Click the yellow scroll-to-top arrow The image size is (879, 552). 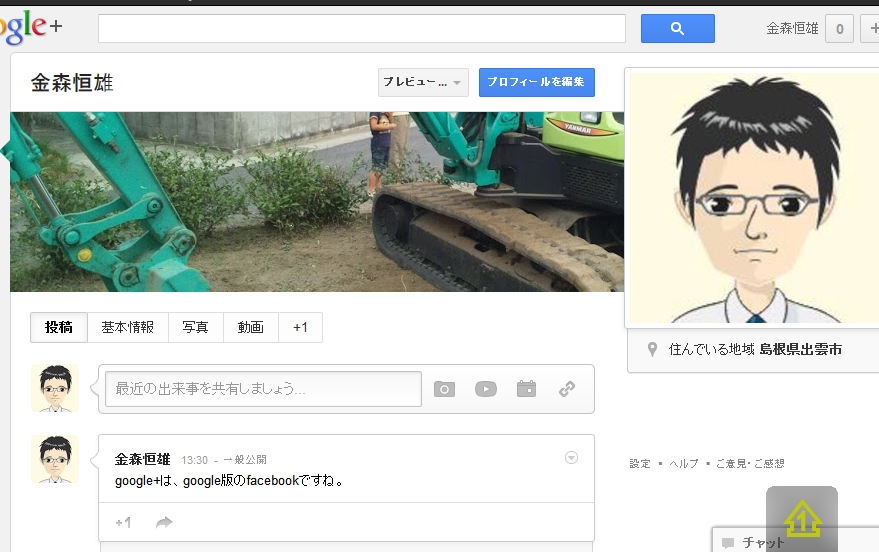click(x=801, y=518)
